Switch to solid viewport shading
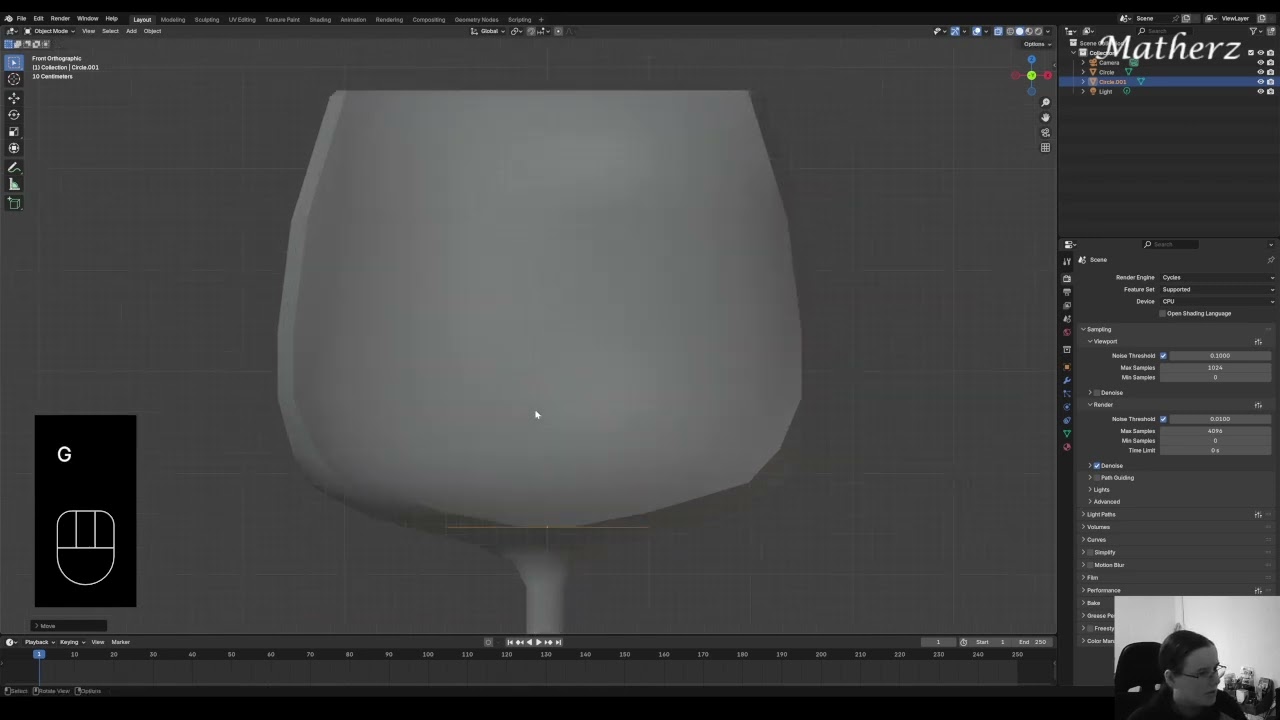 tap(1019, 31)
